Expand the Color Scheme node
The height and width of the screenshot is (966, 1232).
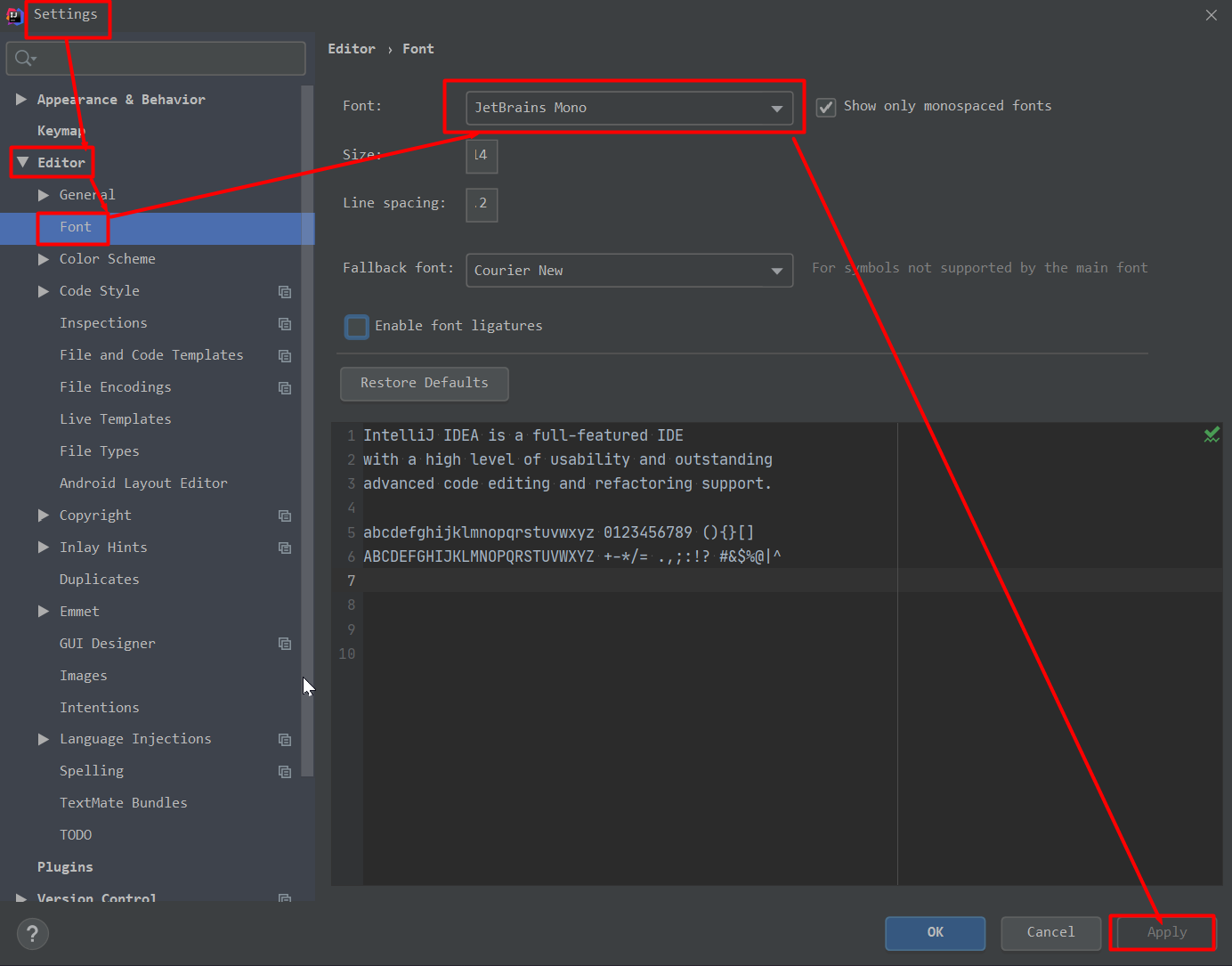43,259
